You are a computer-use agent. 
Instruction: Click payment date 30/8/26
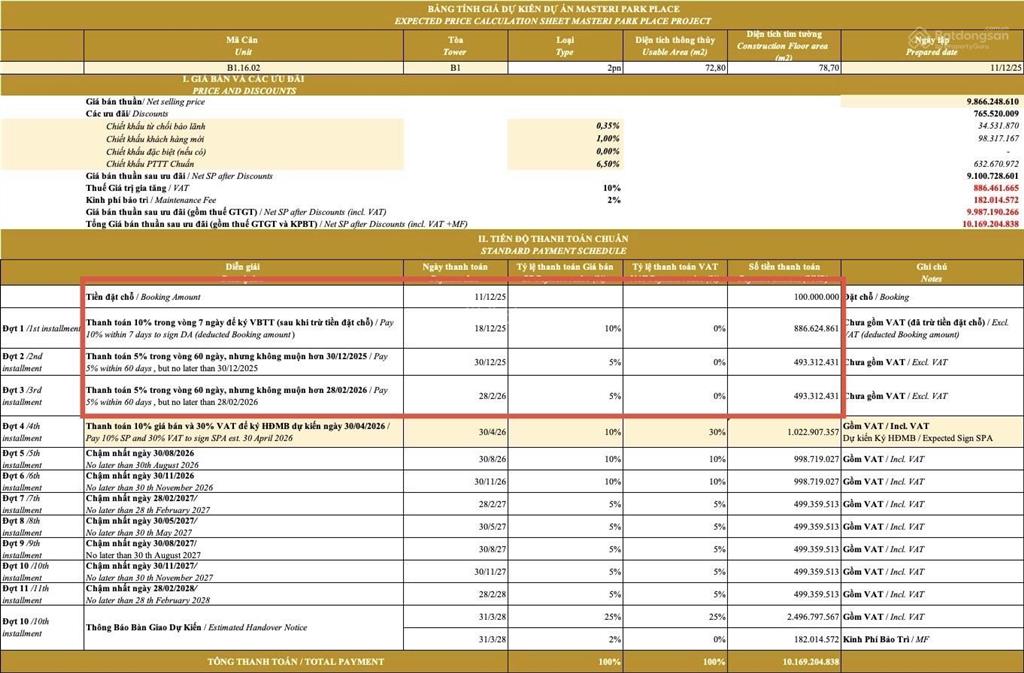(492, 459)
